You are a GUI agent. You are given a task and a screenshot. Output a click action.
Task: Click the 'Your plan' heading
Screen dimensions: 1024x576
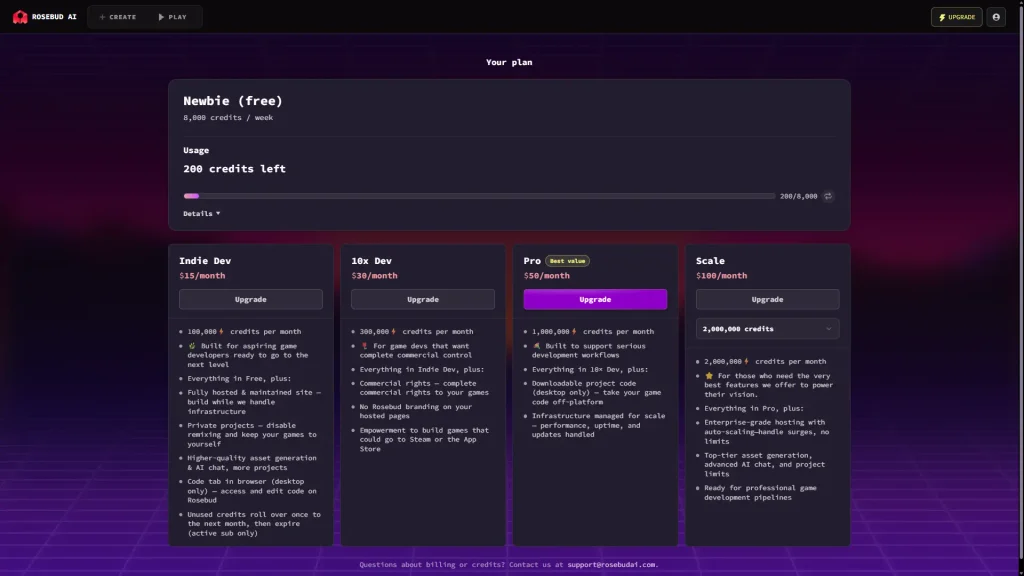509,62
